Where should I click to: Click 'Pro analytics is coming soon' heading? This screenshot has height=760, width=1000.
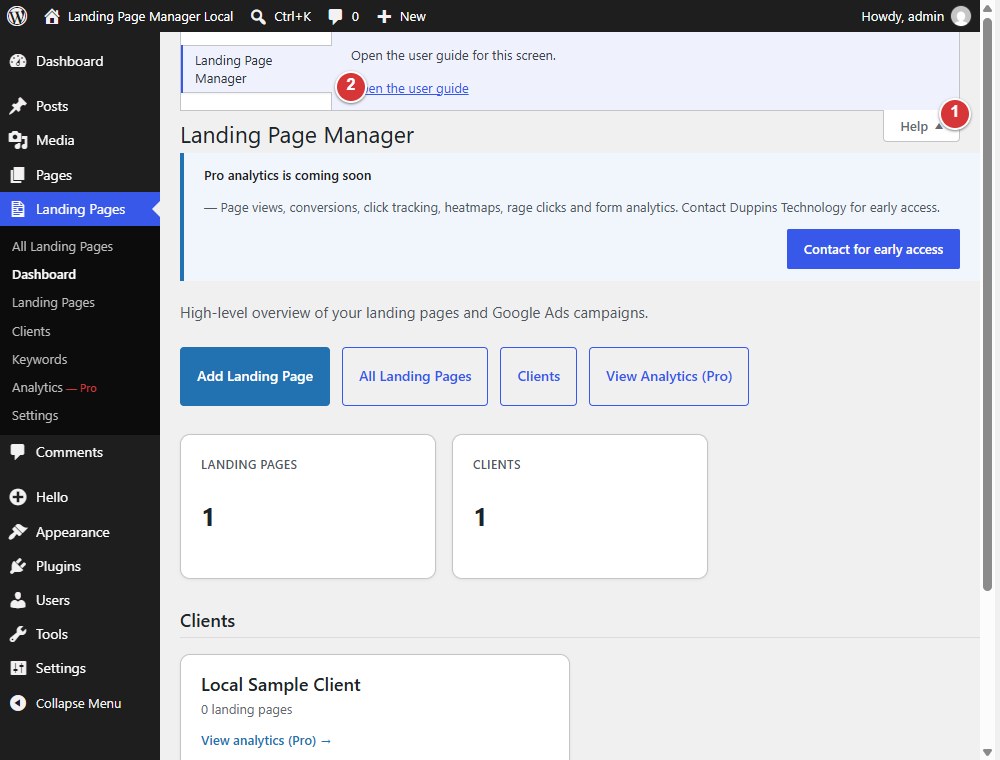pos(288,175)
